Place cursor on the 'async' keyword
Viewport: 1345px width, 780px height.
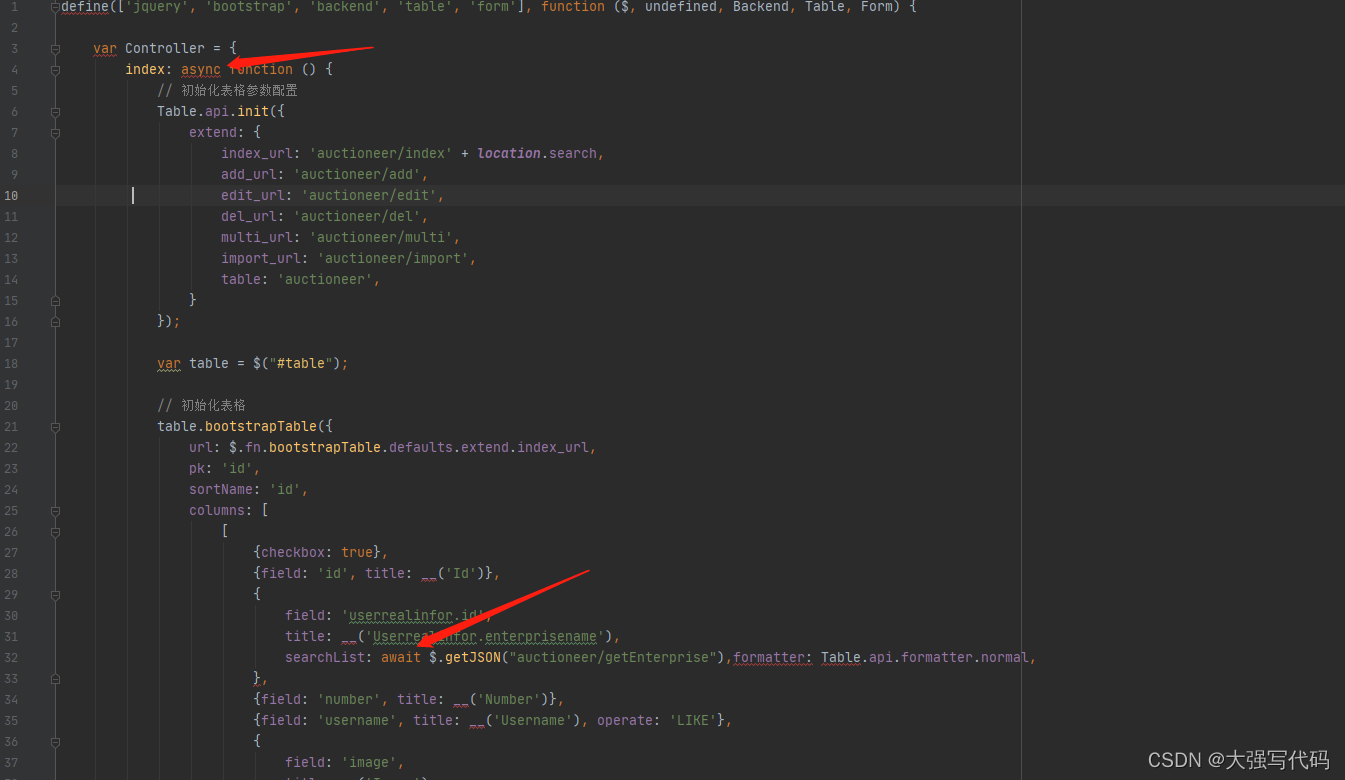click(x=201, y=69)
